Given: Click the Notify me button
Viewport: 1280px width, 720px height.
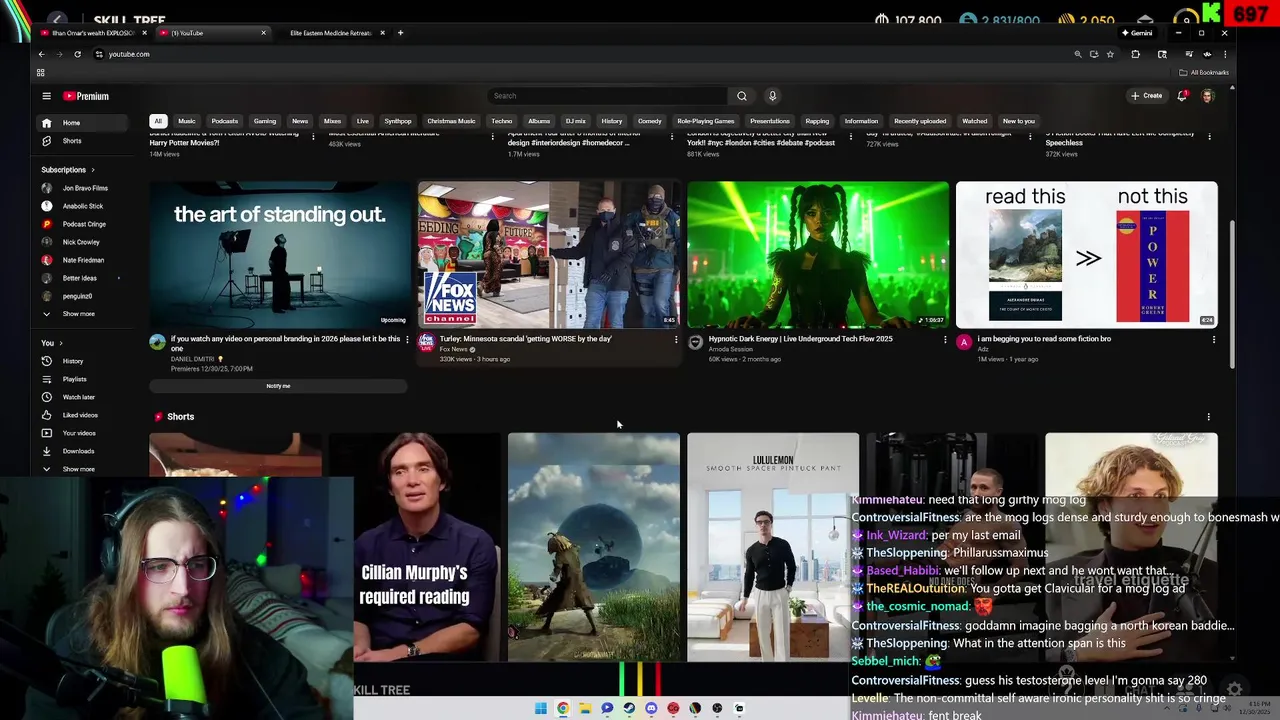Looking at the screenshot, I should click(x=278, y=386).
